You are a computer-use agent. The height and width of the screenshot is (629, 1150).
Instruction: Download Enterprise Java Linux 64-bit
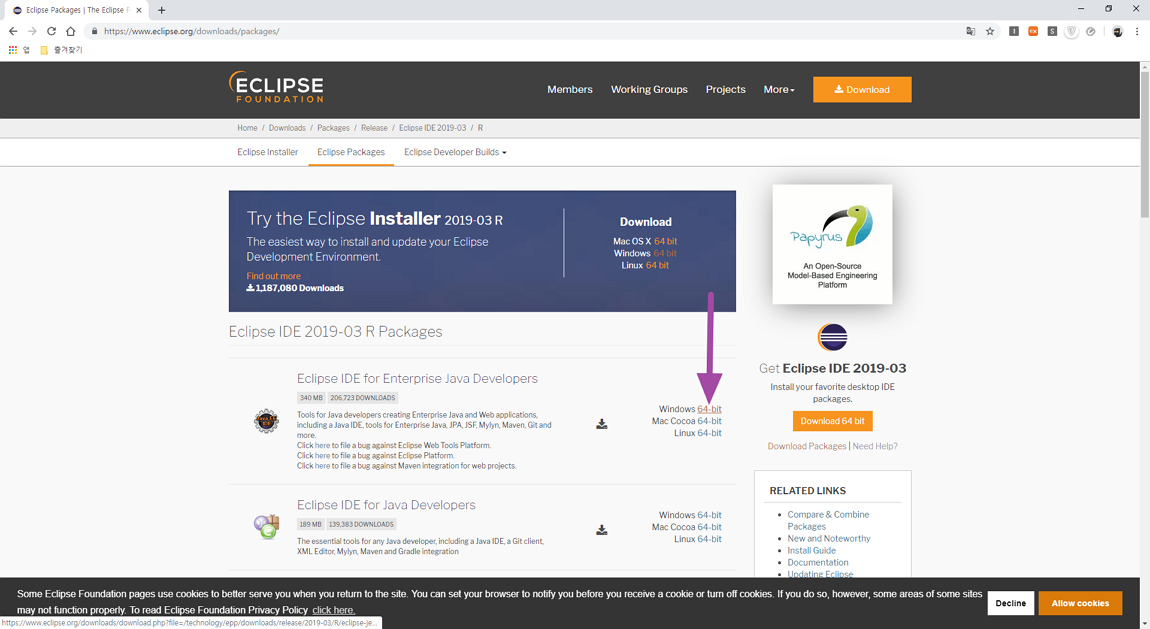tap(709, 433)
